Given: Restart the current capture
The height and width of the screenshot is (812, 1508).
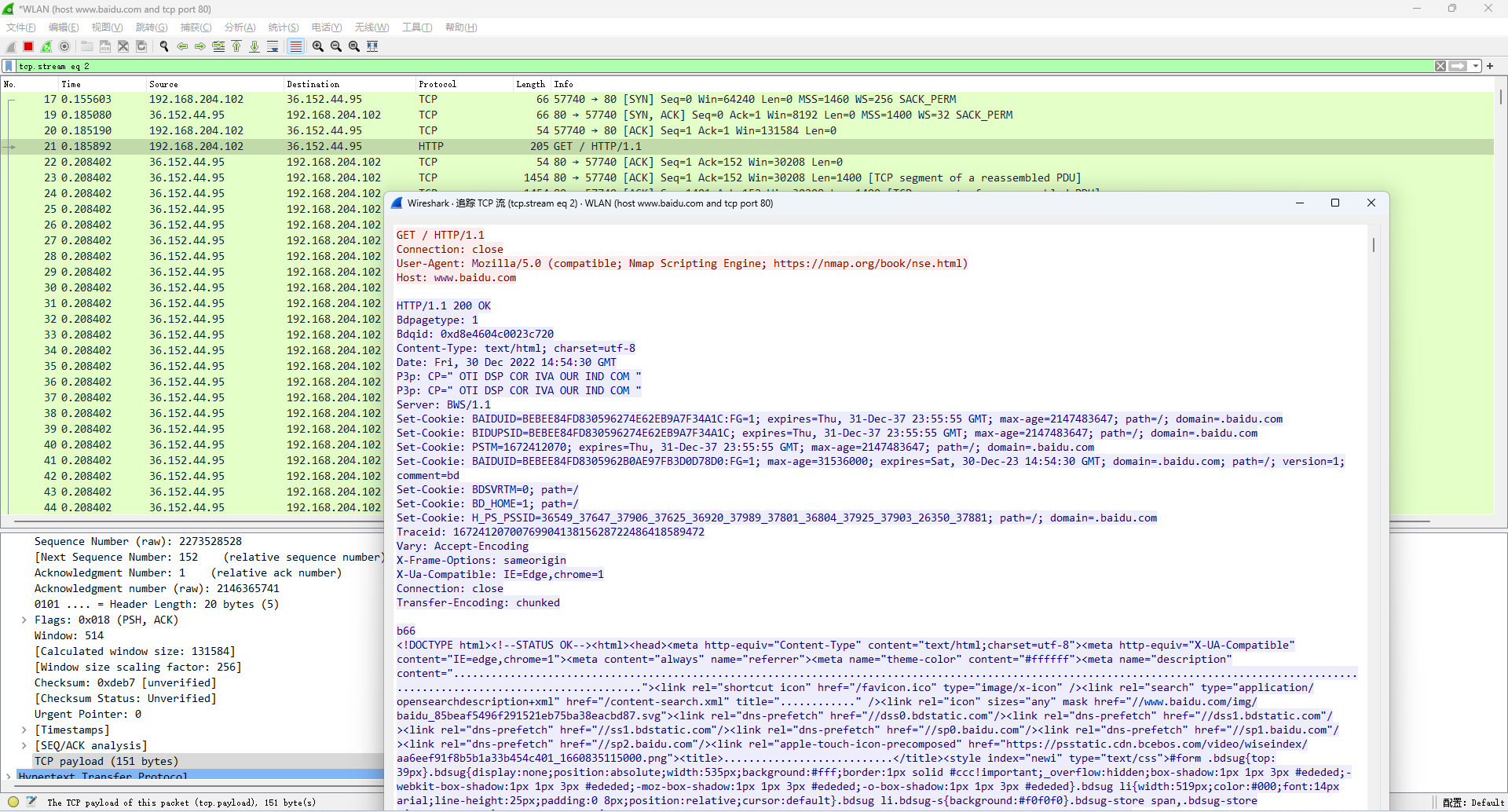Looking at the screenshot, I should (46, 46).
